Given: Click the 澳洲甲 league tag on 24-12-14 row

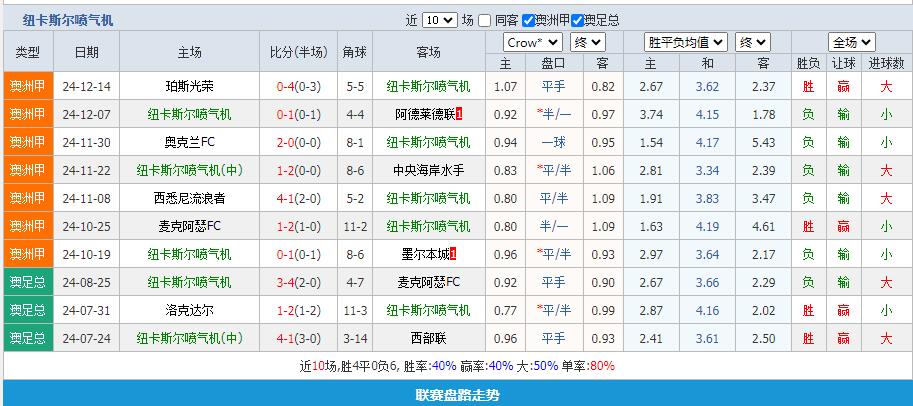Looking at the screenshot, I should (27, 87).
